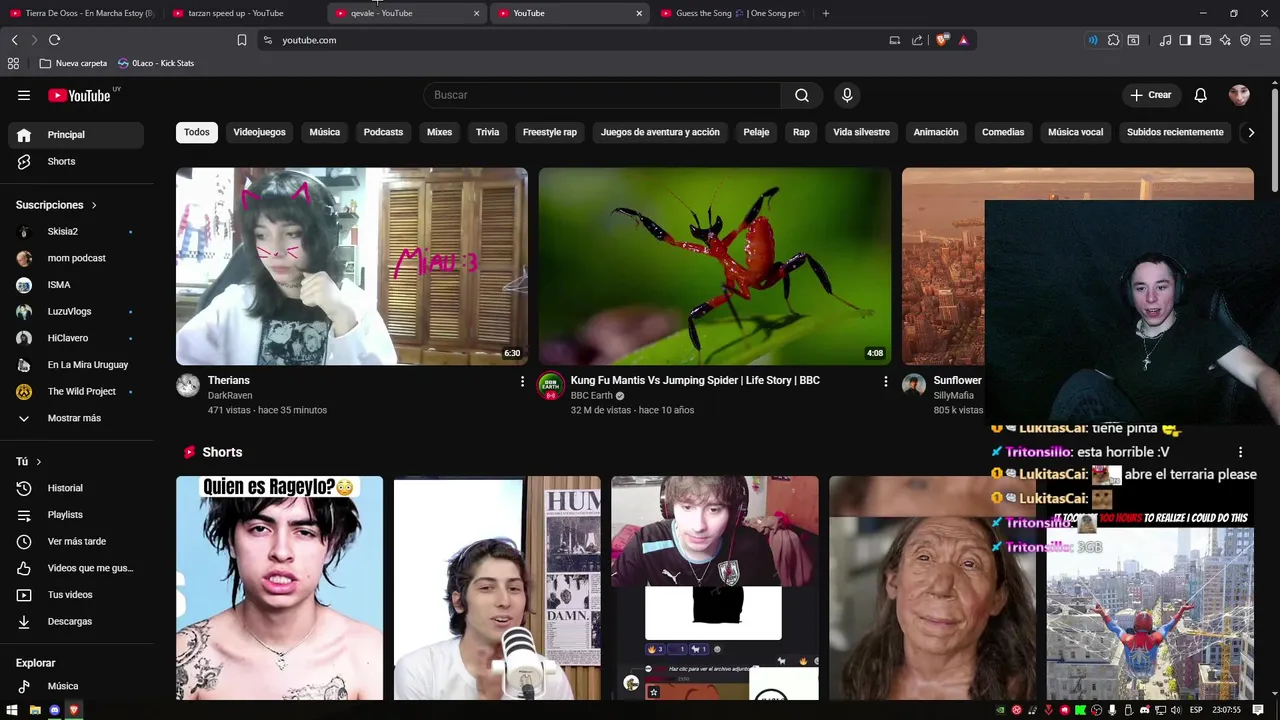
Task: Expand the Suscripciones section chevron
Action: click(x=94, y=205)
